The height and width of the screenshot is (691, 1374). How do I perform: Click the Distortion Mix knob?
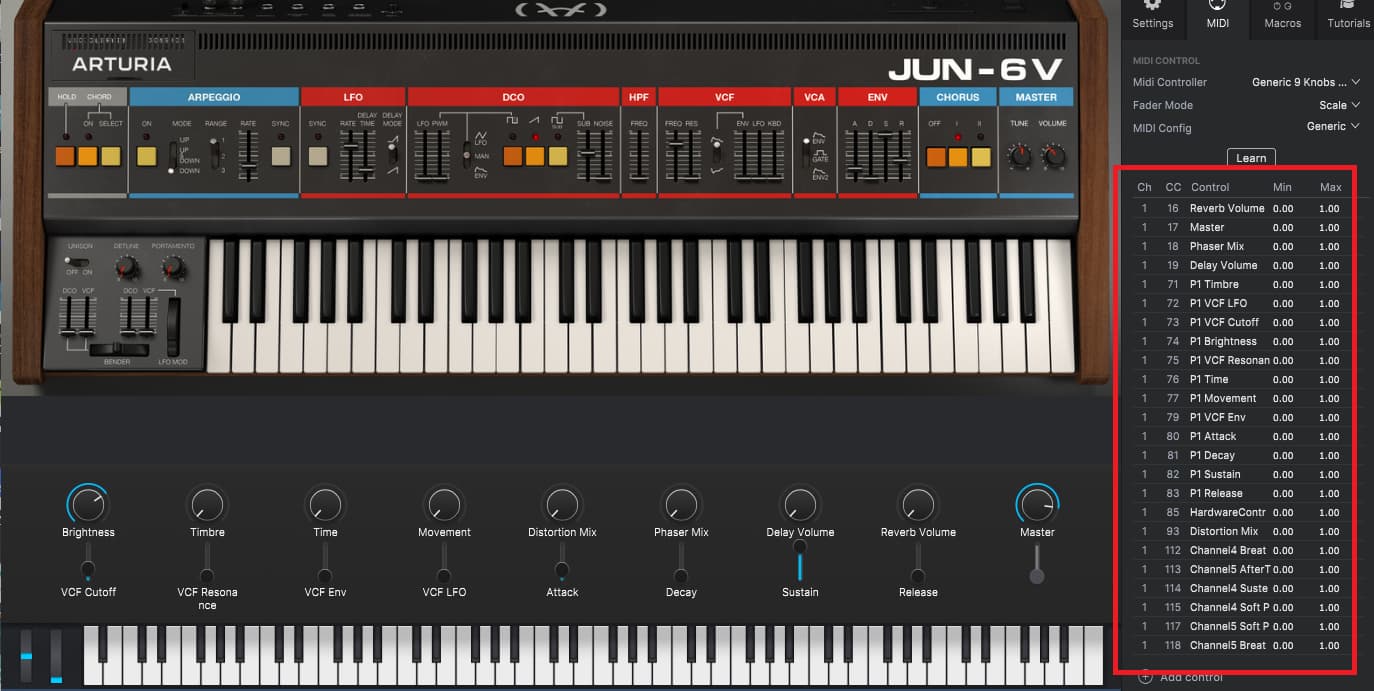(562, 505)
